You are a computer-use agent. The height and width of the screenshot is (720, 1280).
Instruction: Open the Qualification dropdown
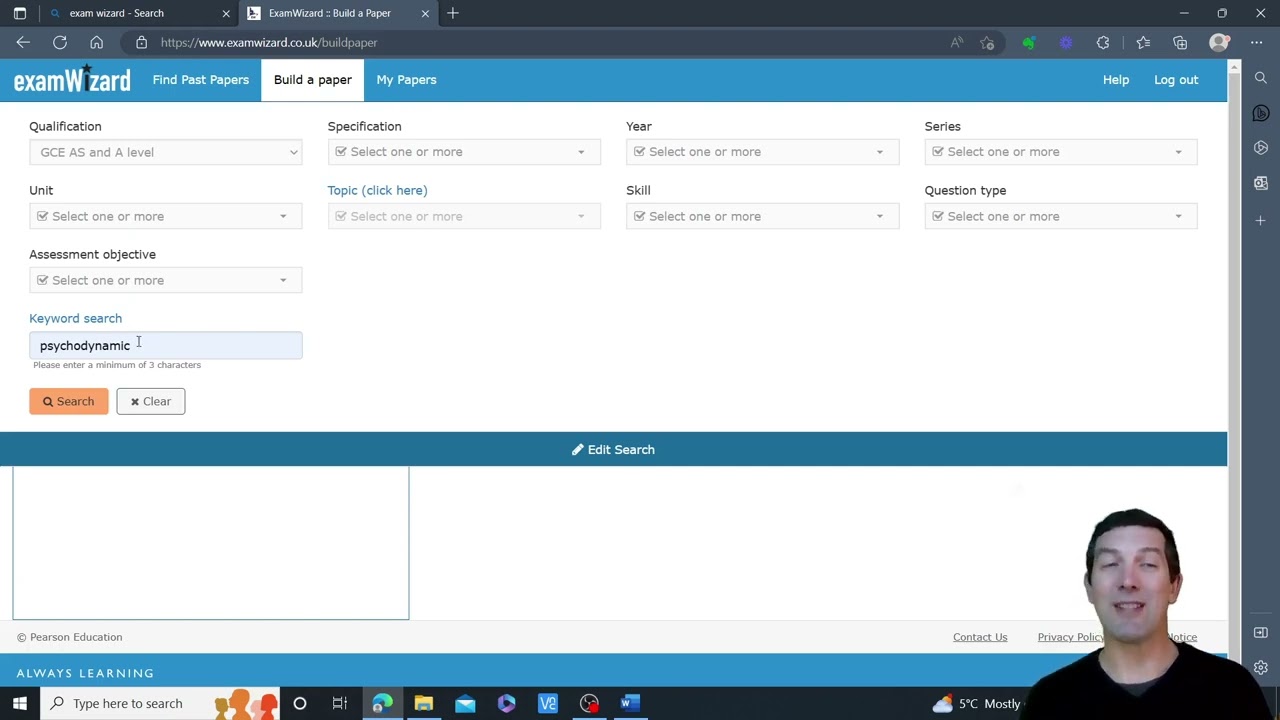click(166, 152)
